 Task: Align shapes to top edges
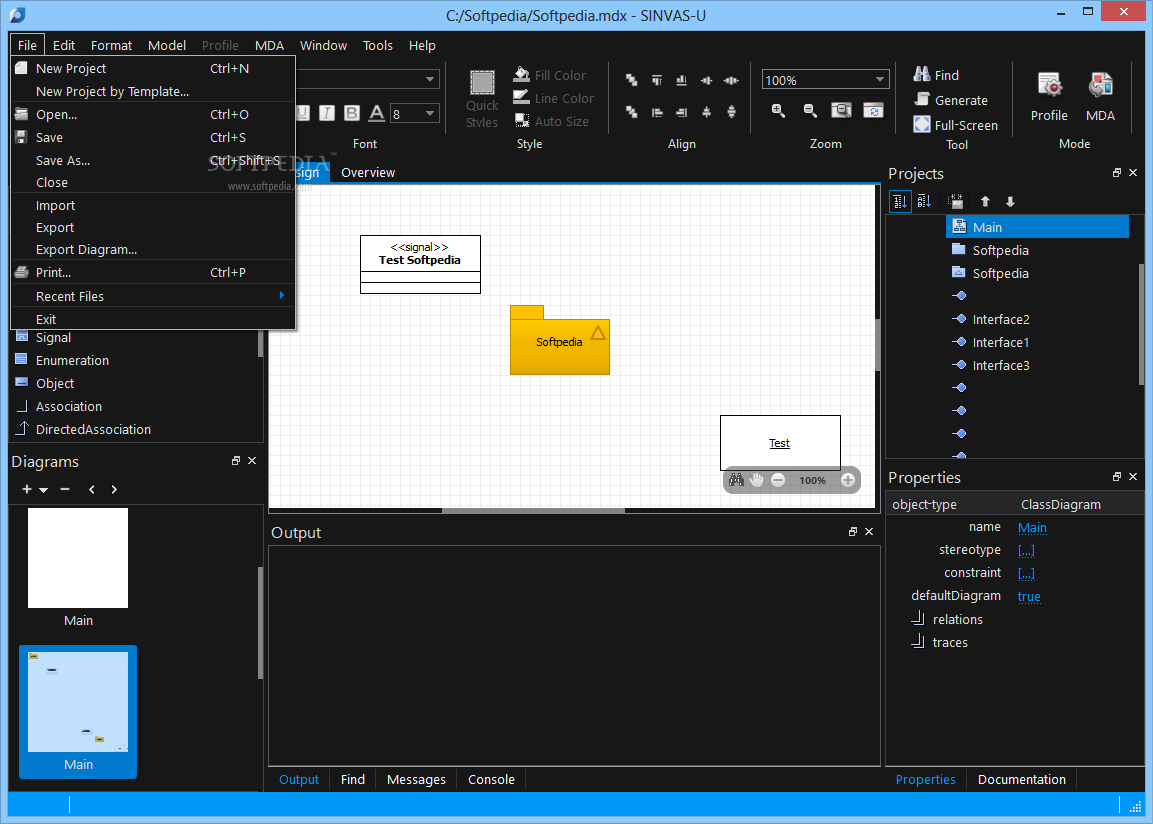click(x=657, y=80)
